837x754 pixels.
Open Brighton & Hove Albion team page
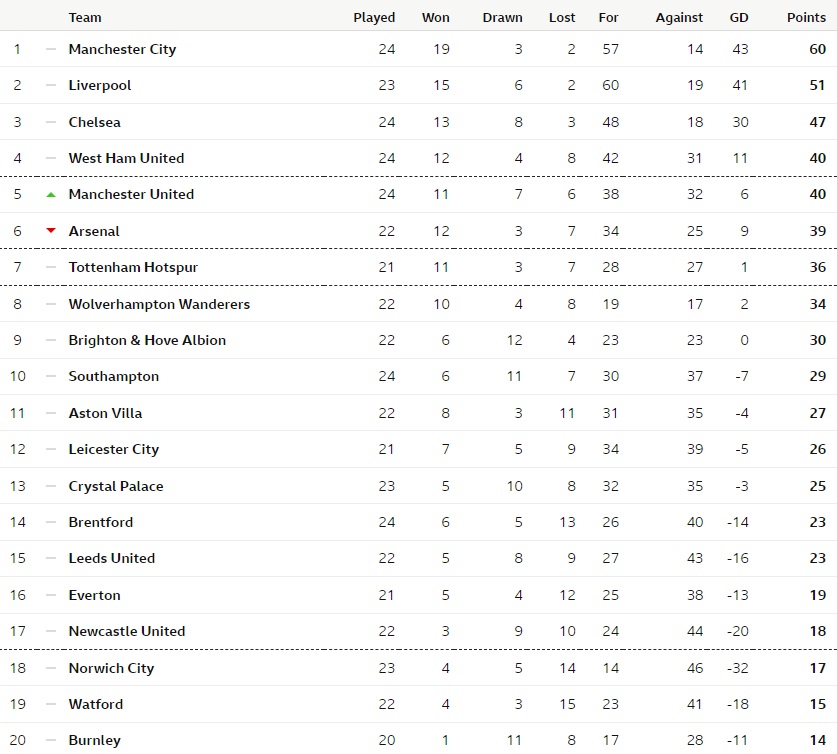[147, 340]
